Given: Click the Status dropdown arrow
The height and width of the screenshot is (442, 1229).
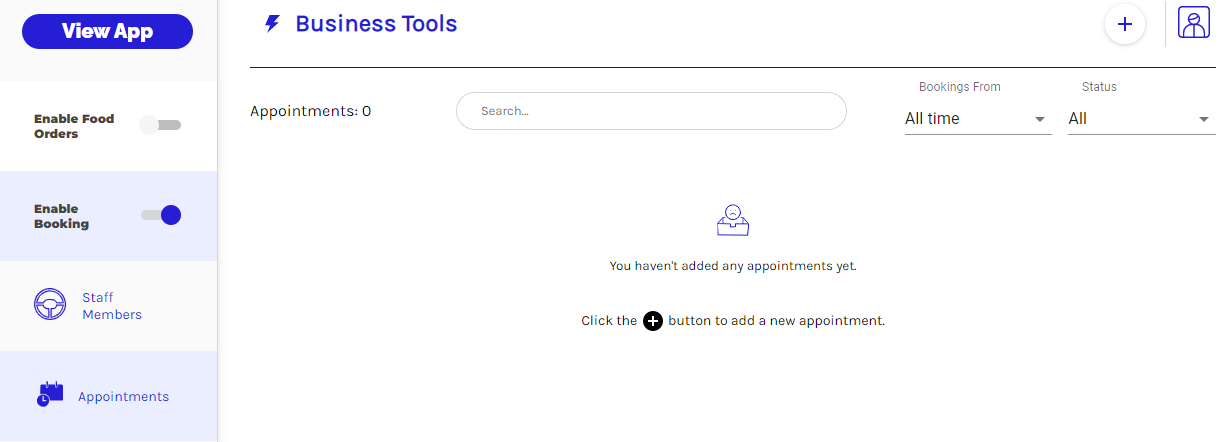Looking at the screenshot, I should [1204, 120].
